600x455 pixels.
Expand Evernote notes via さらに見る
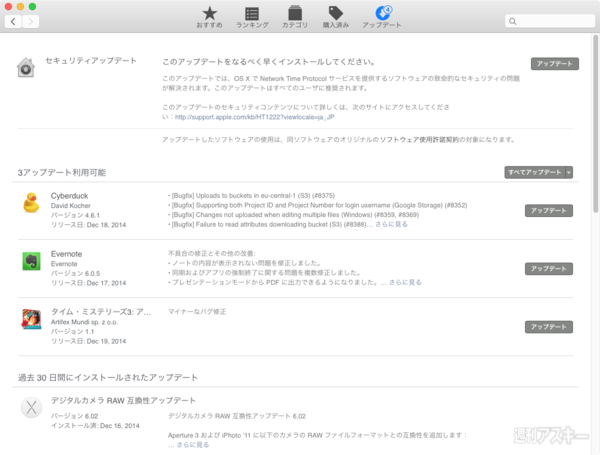[x=405, y=282]
